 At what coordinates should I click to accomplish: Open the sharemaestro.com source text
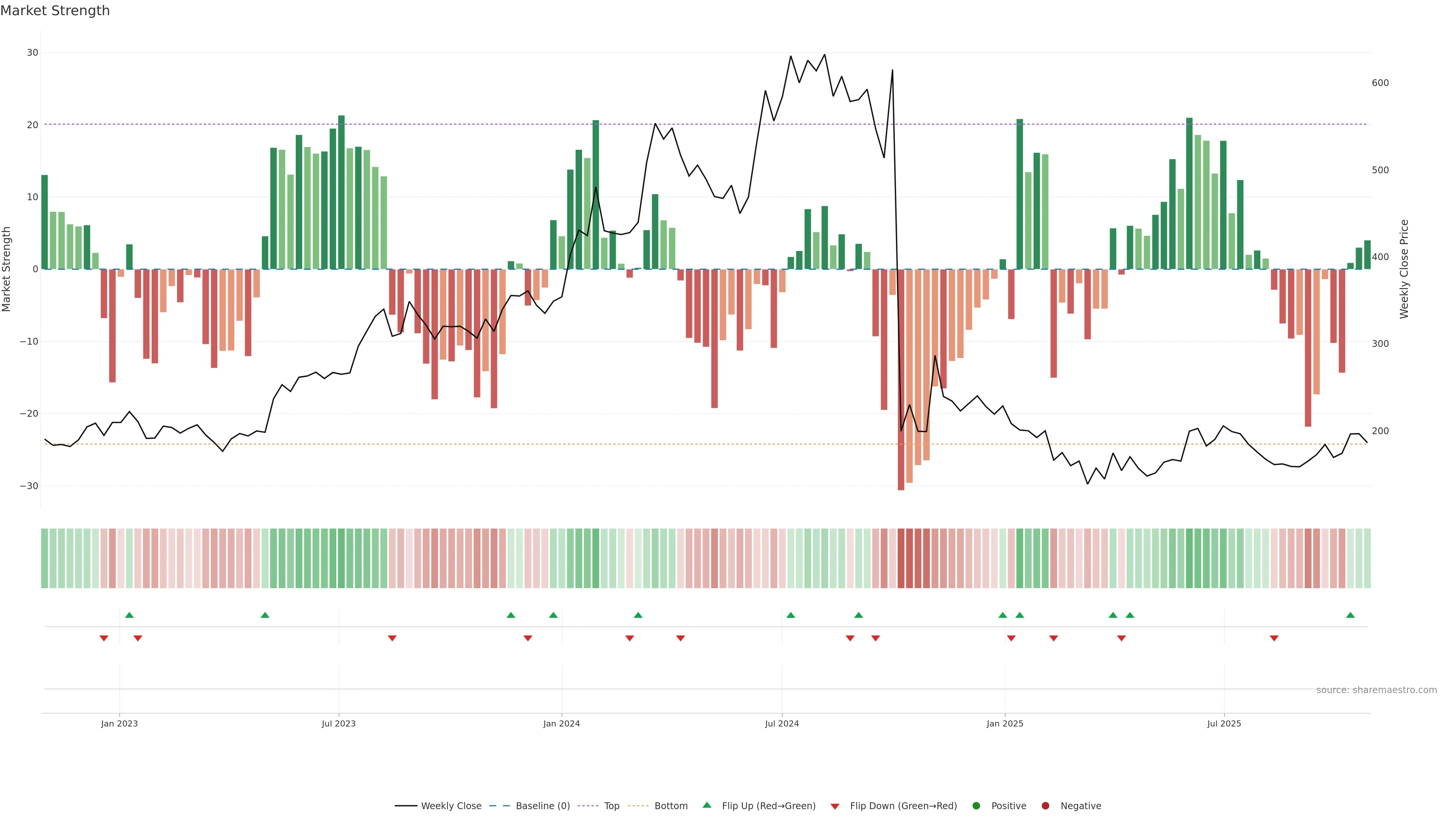pos(1376,690)
